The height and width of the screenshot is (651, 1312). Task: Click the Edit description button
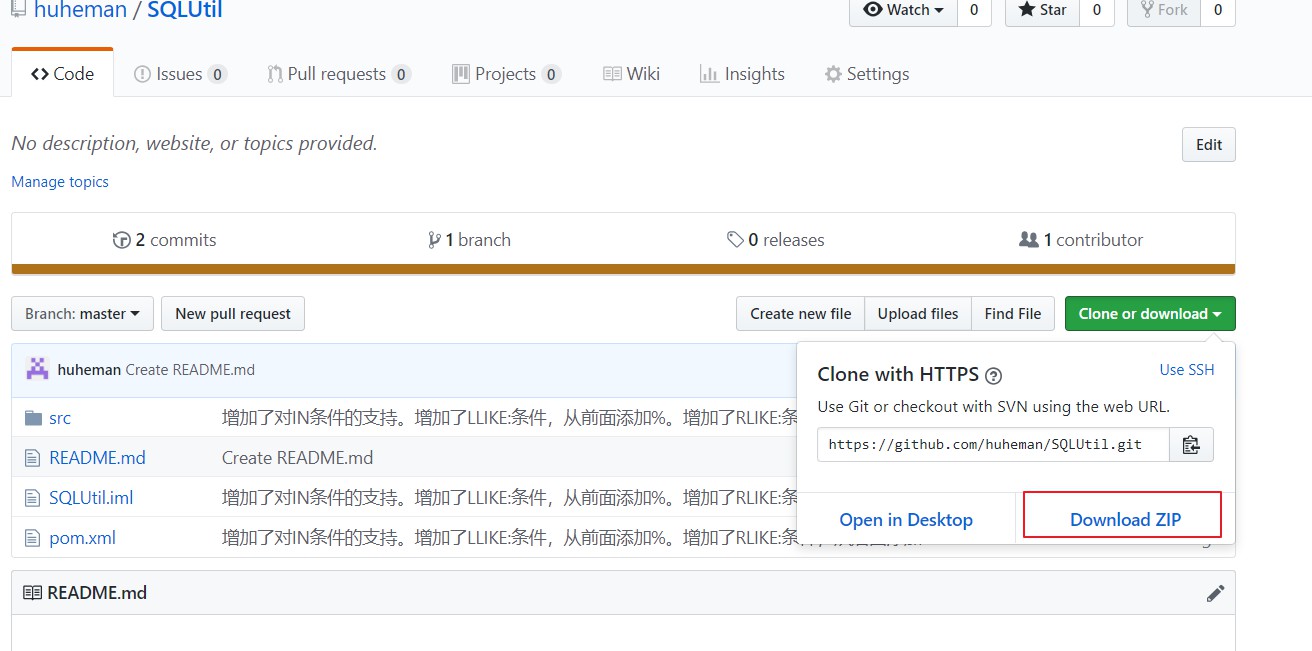click(1209, 145)
